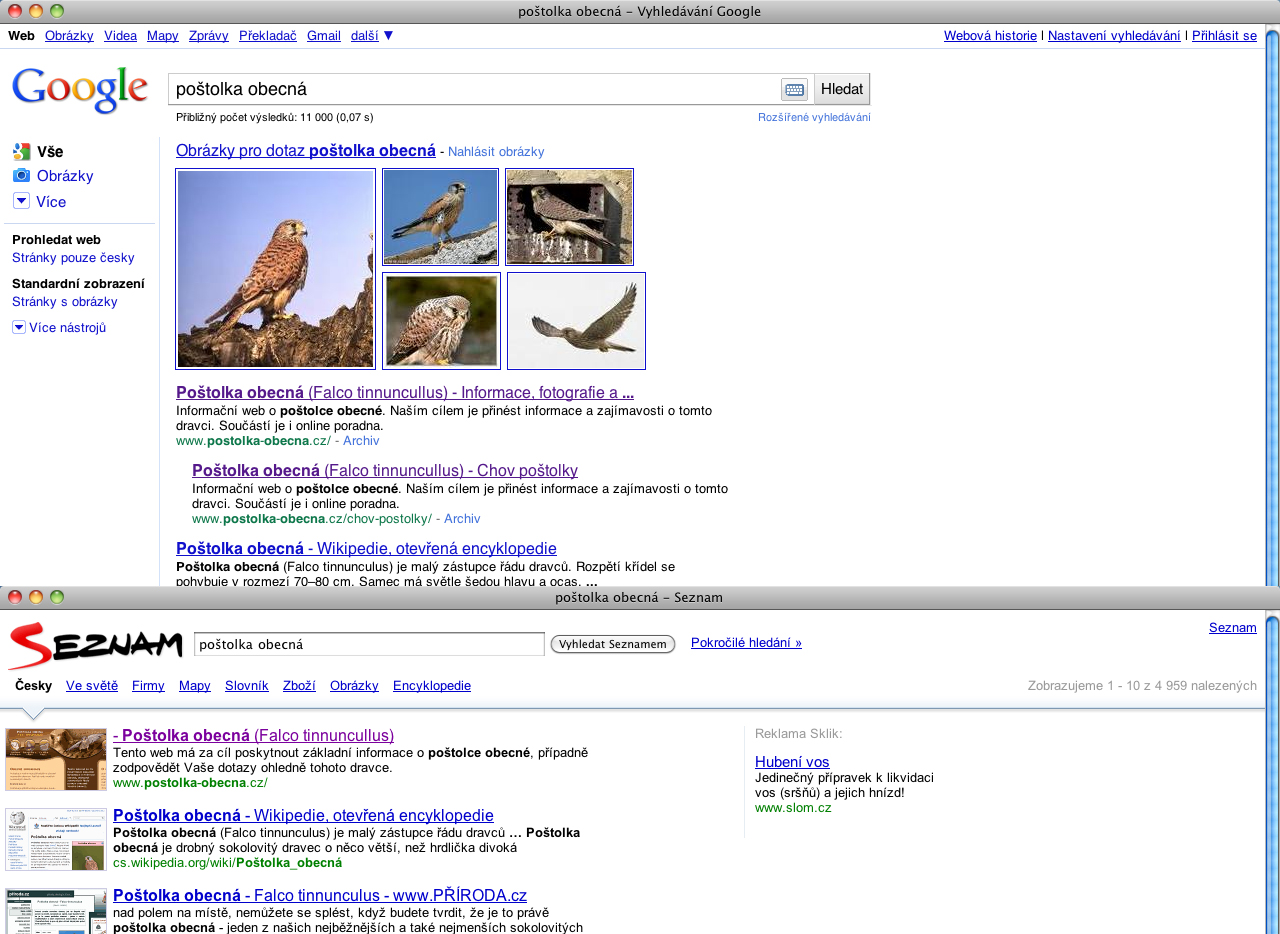Open the další dropdown in Google top bar
This screenshot has height=934, width=1280.
372,35
